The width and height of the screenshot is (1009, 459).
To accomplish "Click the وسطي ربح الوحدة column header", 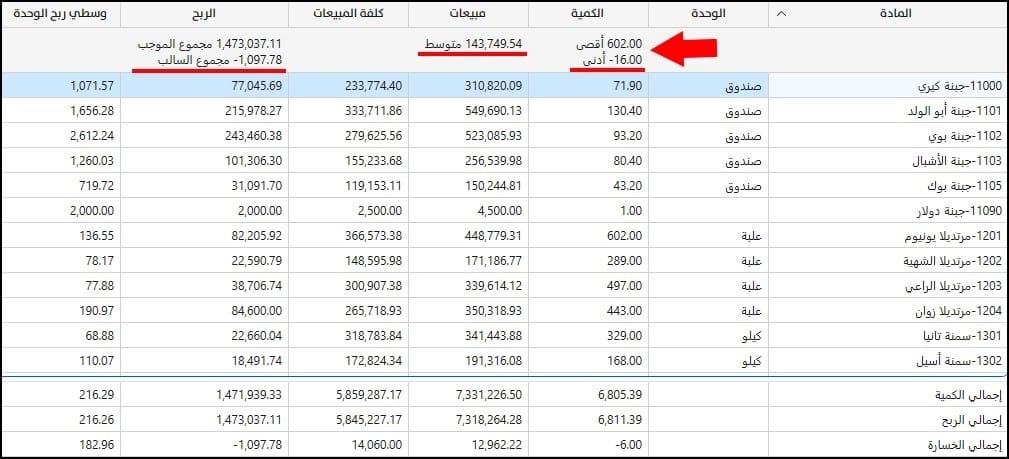I will tap(61, 14).
